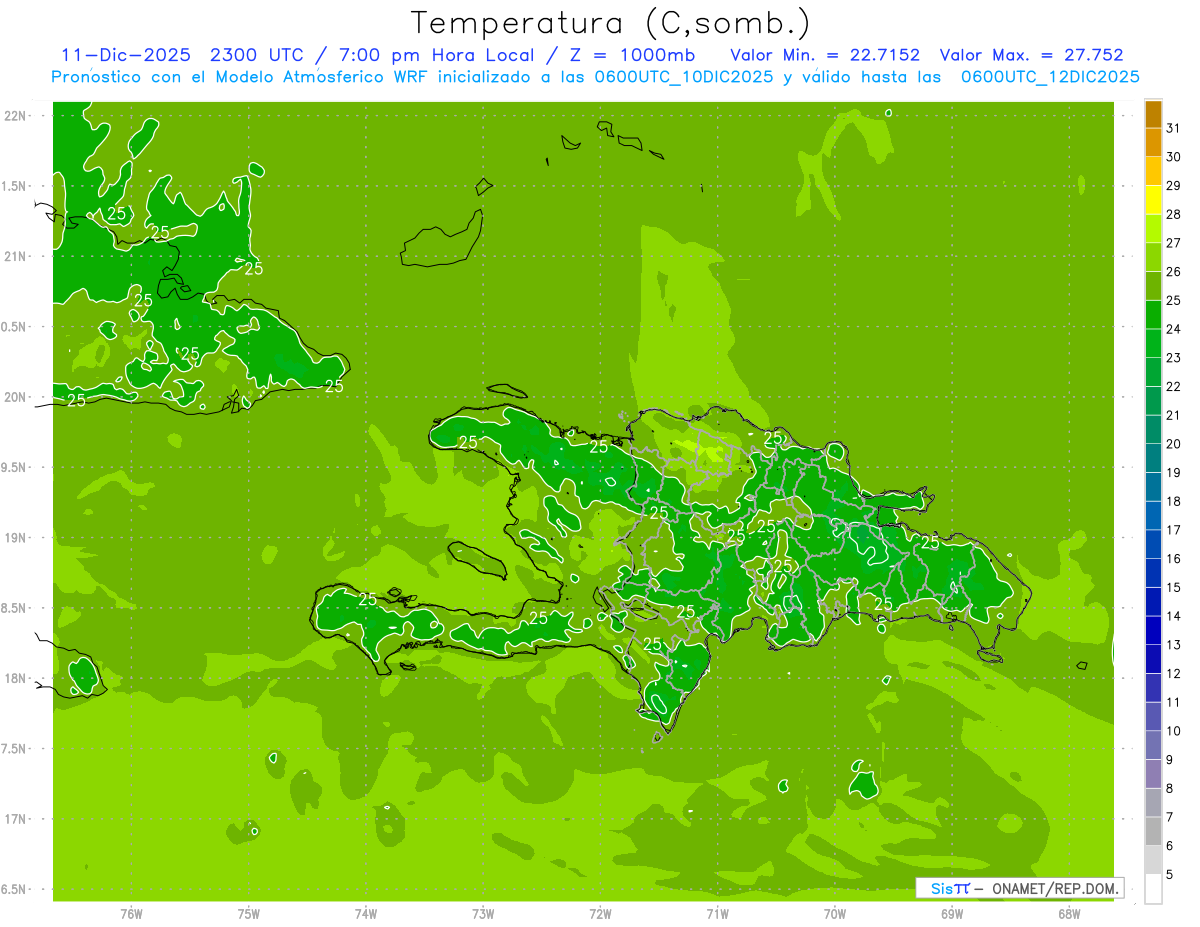Pick the light-green swatch between 26 and 27
Image resolution: width=1200 pixels, height=927 pixels.
(x=1153, y=257)
